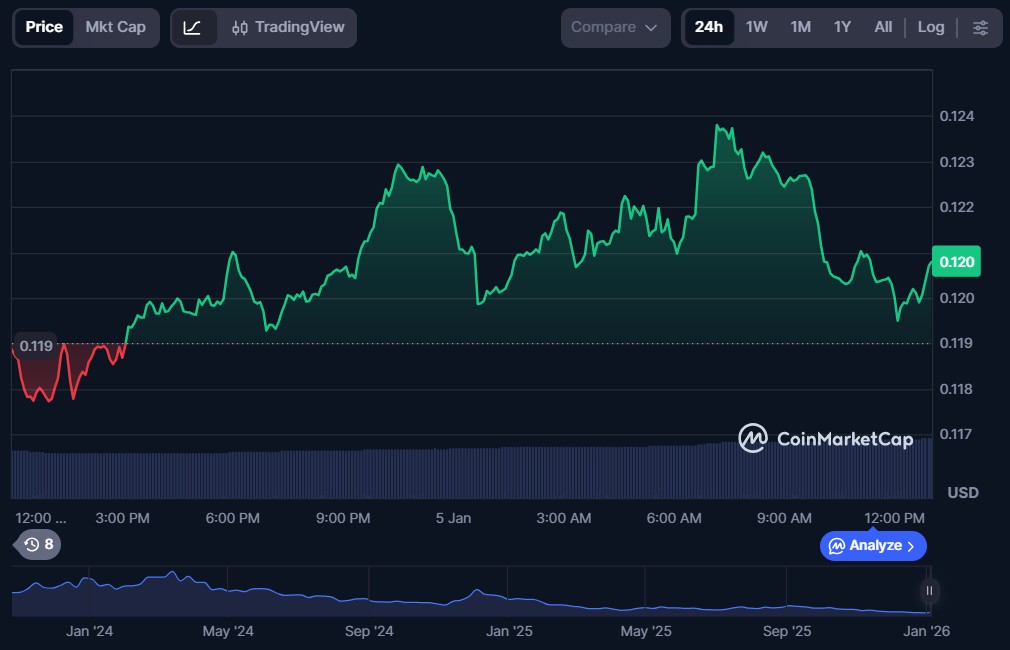Click the history clock badge showing 8
Viewport: 1010px width, 650px height.
[x=39, y=544]
